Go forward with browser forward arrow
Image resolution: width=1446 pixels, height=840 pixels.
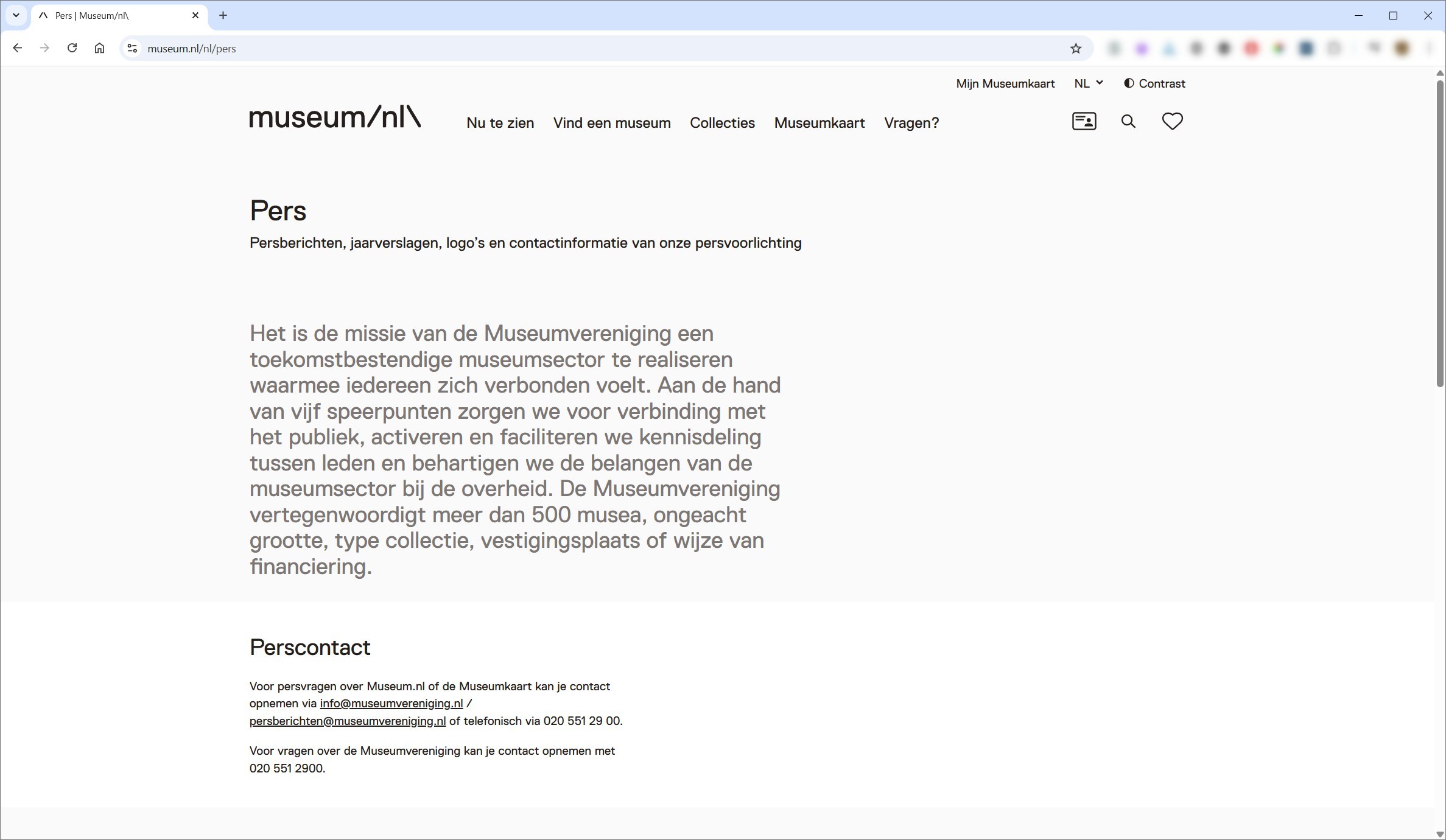pos(44,48)
